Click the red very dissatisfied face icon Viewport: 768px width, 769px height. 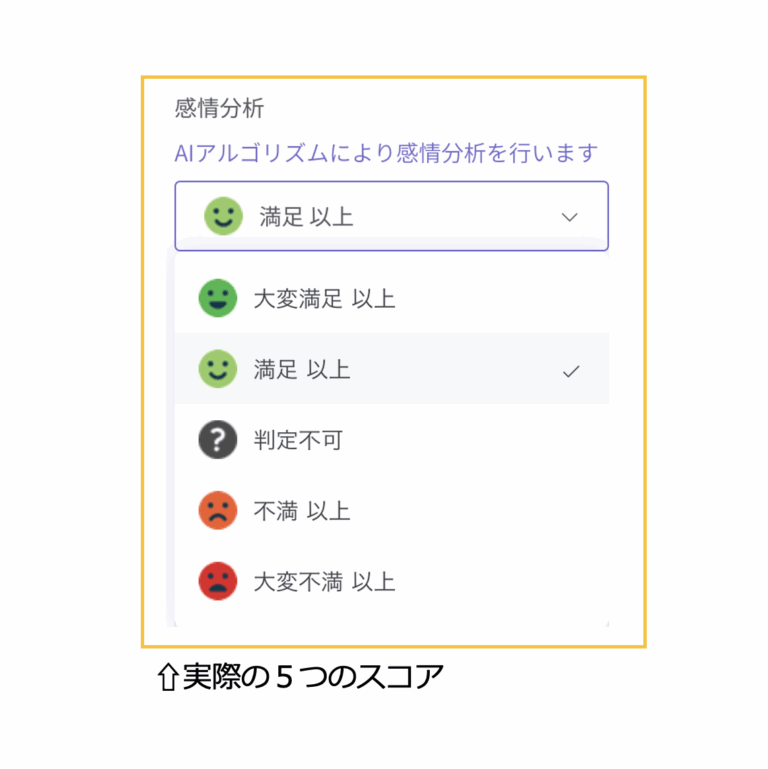tap(217, 582)
